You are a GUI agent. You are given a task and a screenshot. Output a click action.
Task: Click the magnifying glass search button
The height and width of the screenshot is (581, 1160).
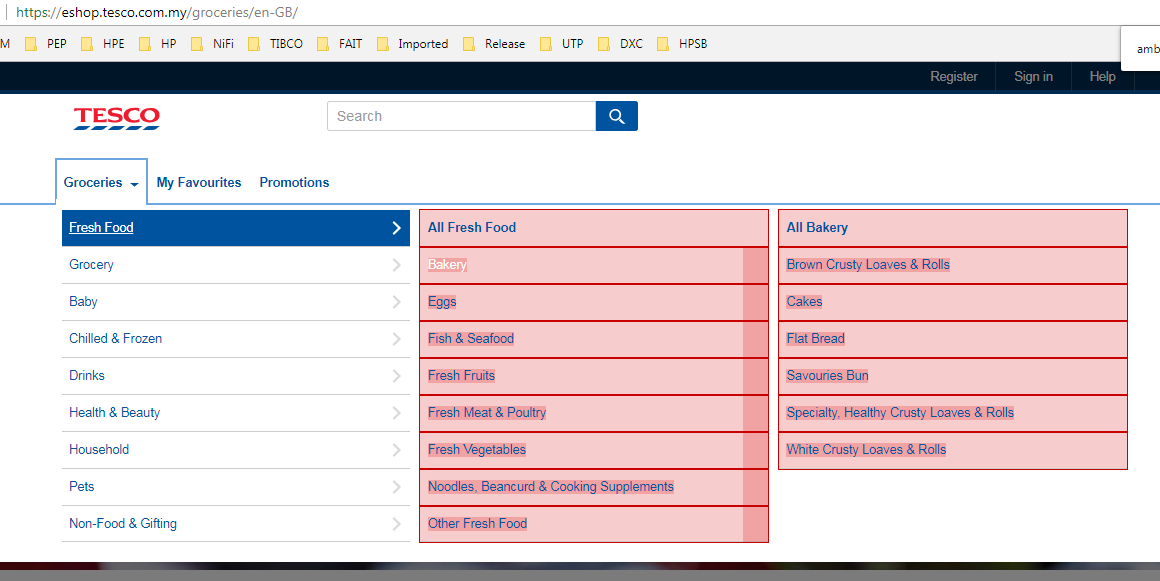(x=616, y=116)
